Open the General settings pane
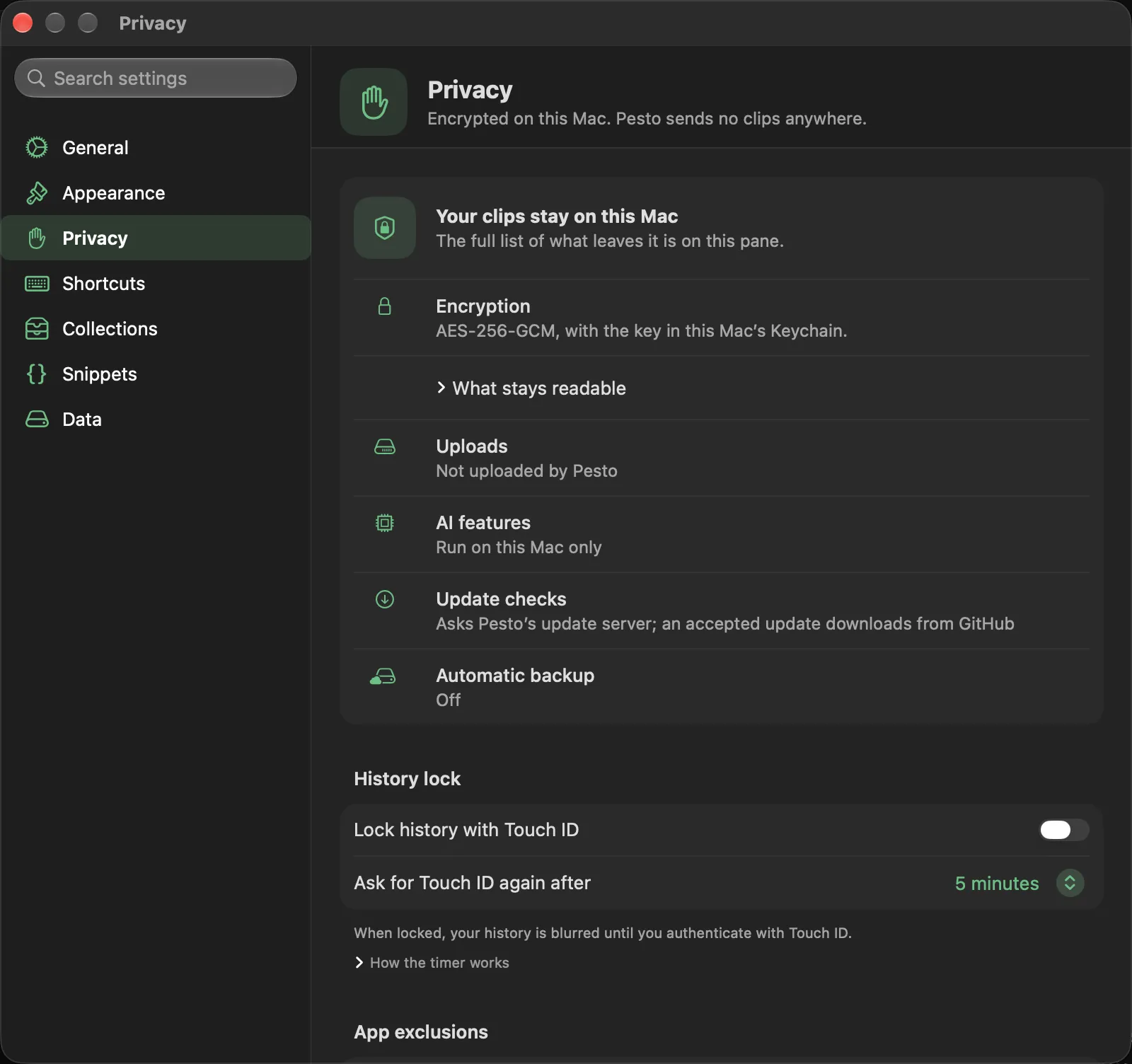The image size is (1132, 1064). click(x=156, y=147)
